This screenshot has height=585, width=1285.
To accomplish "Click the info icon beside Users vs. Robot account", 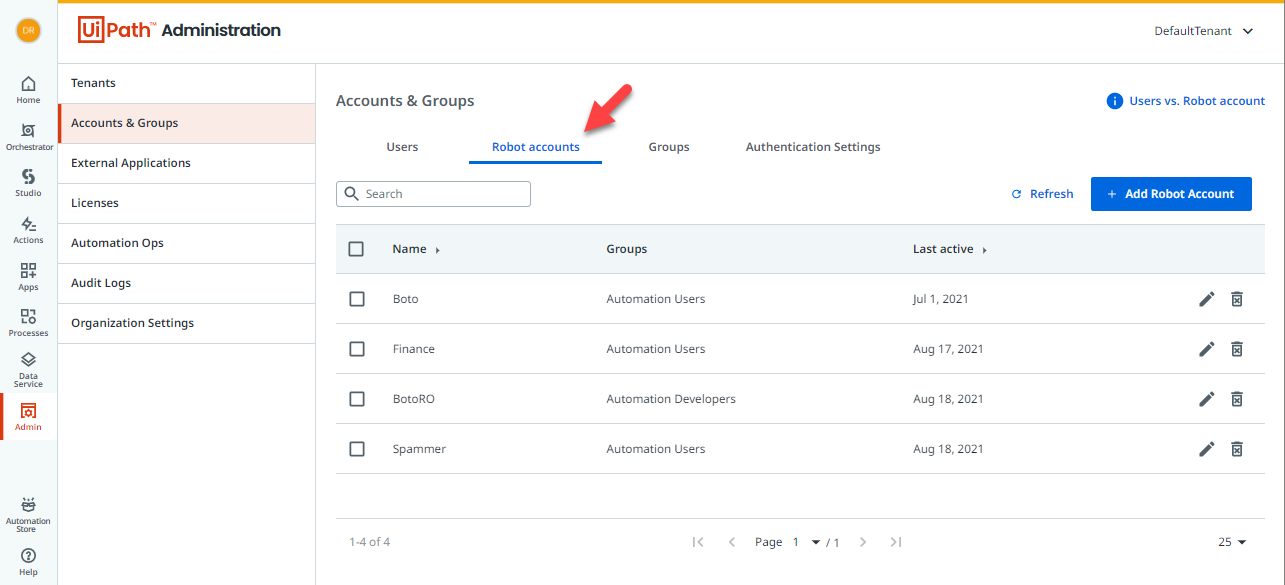I will tap(1114, 101).
